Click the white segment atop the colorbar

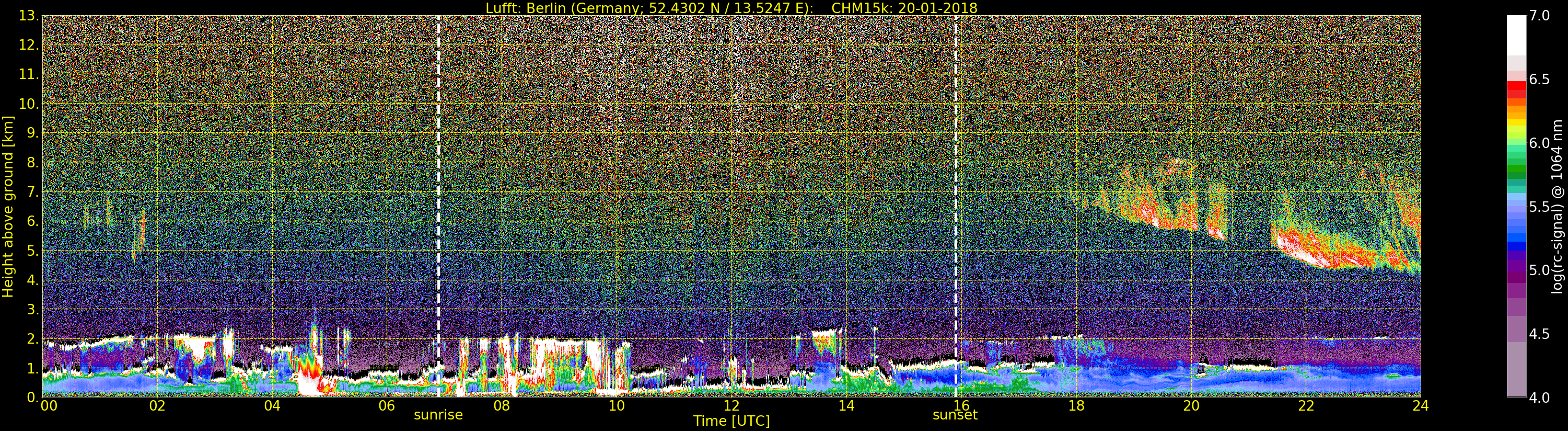(1516, 36)
